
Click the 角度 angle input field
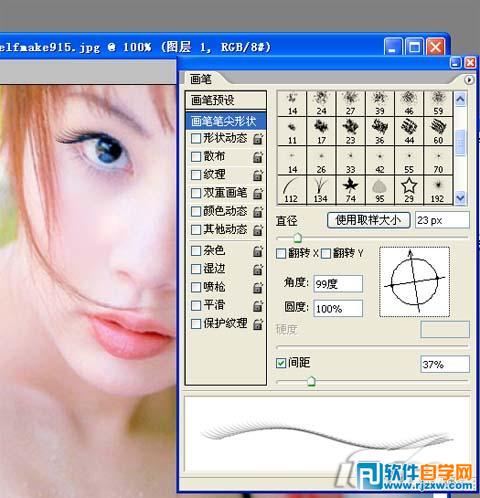pos(338,284)
